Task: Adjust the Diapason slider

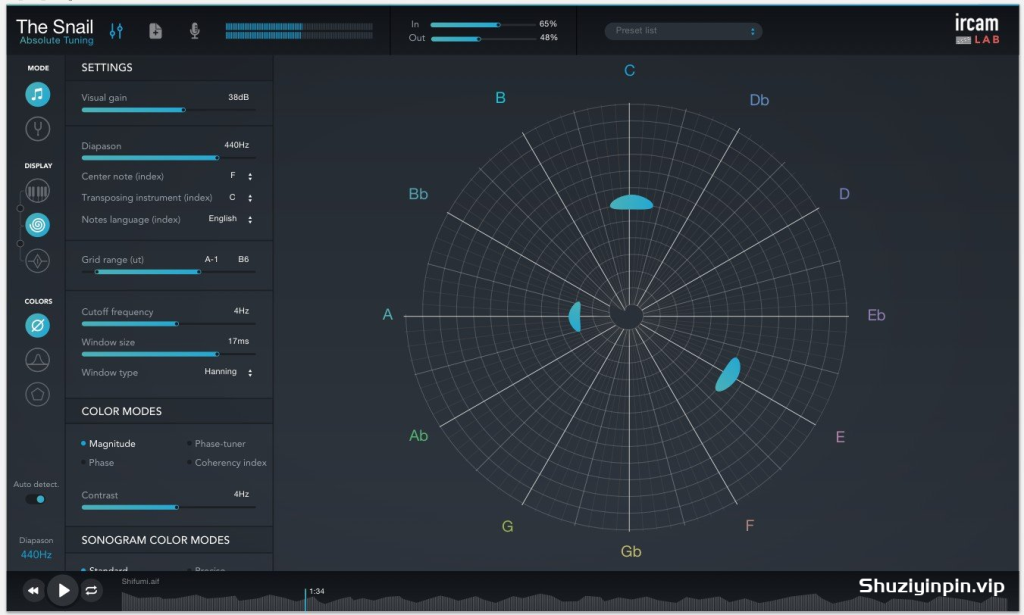Action: pyautogui.click(x=168, y=158)
